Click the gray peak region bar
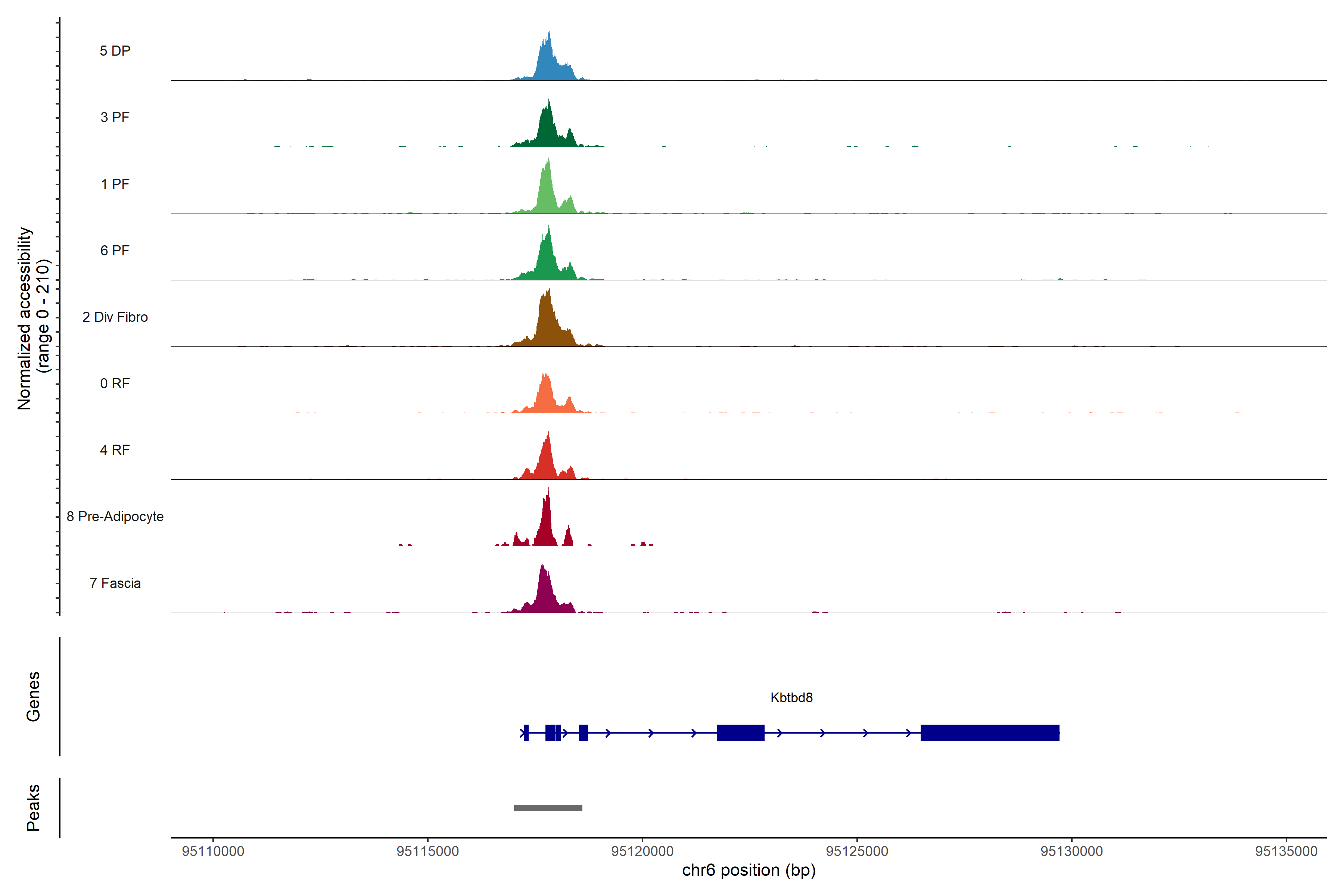Viewport: 1344px width, 896px height. (548, 808)
